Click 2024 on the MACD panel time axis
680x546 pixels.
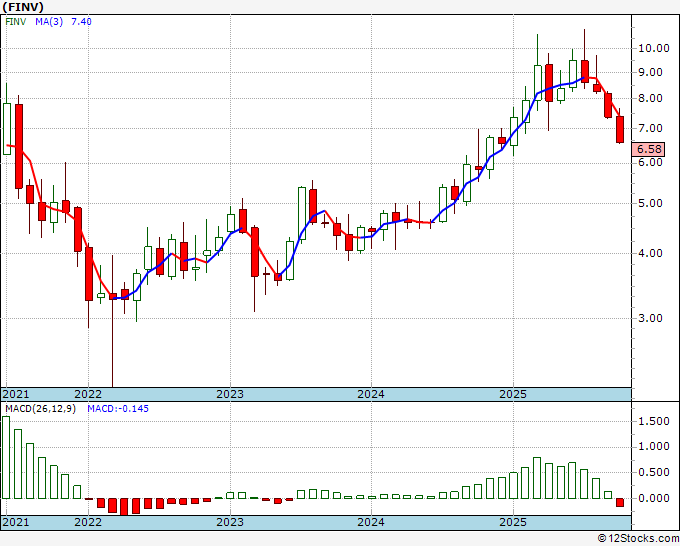tap(371, 522)
